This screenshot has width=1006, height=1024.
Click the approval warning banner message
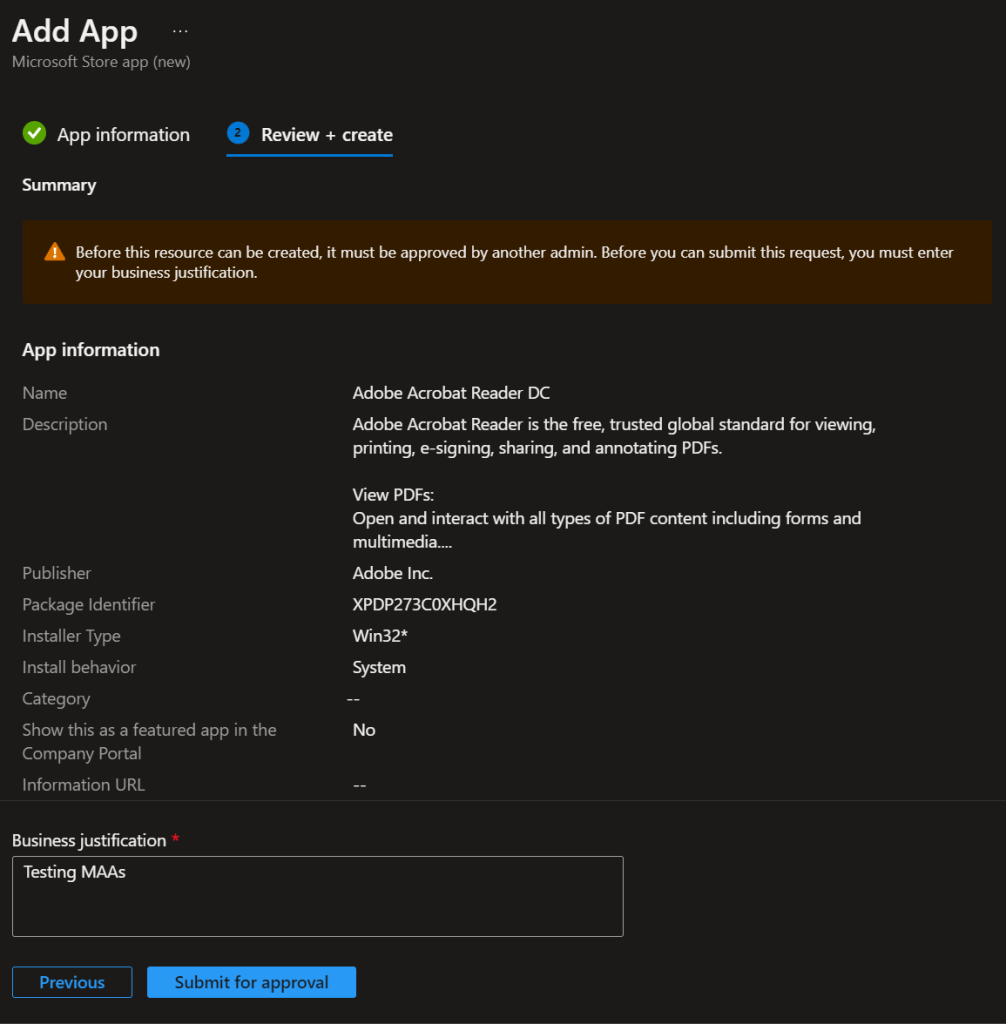point(514,262)
